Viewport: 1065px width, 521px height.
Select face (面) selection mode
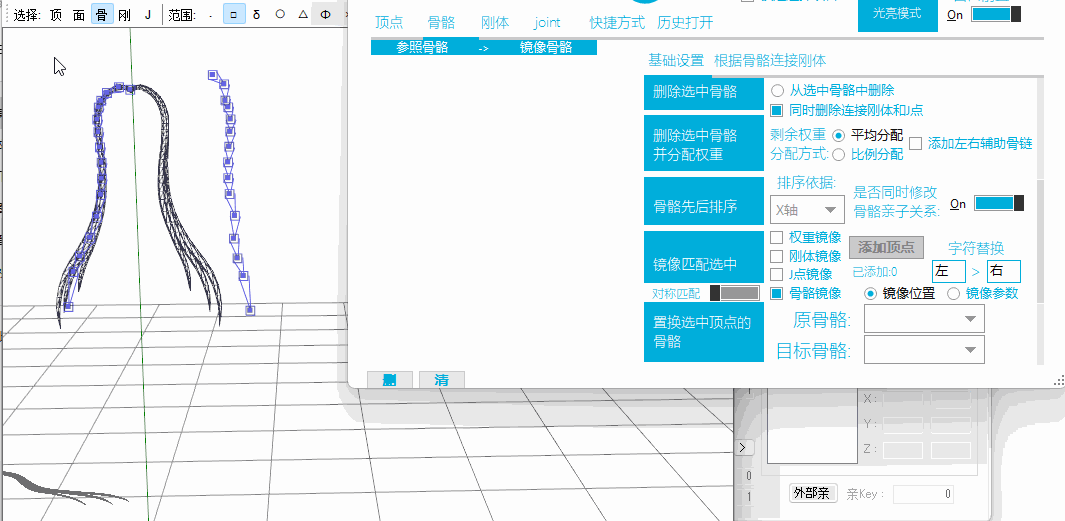(79, 15)
